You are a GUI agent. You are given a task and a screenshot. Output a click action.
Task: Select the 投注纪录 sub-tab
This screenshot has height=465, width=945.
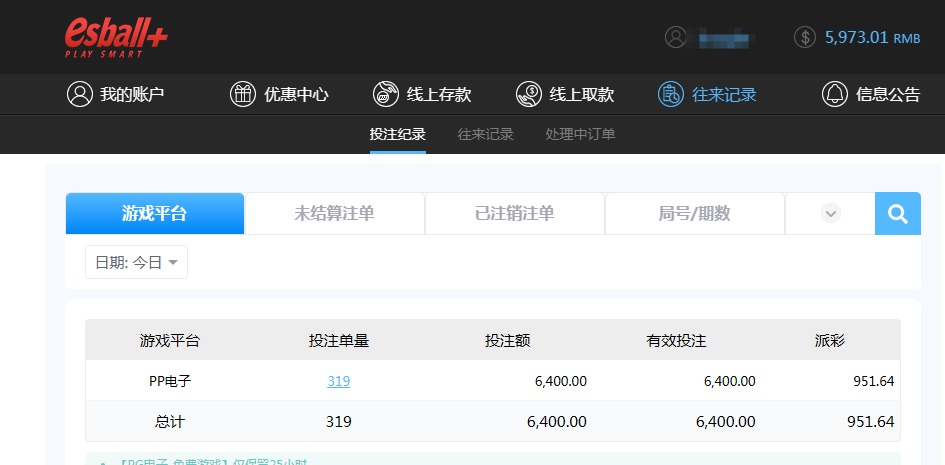click(x=398, y=134)
